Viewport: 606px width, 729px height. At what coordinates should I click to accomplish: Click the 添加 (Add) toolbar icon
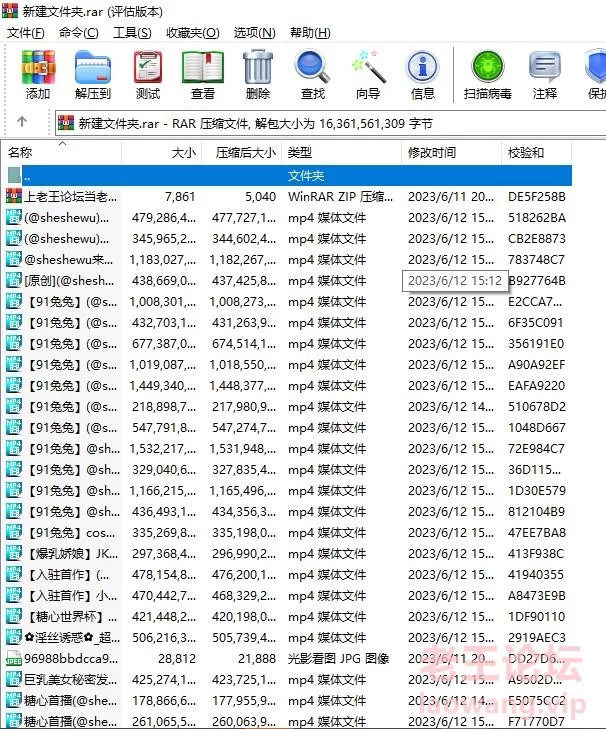[x=38, y=68]
